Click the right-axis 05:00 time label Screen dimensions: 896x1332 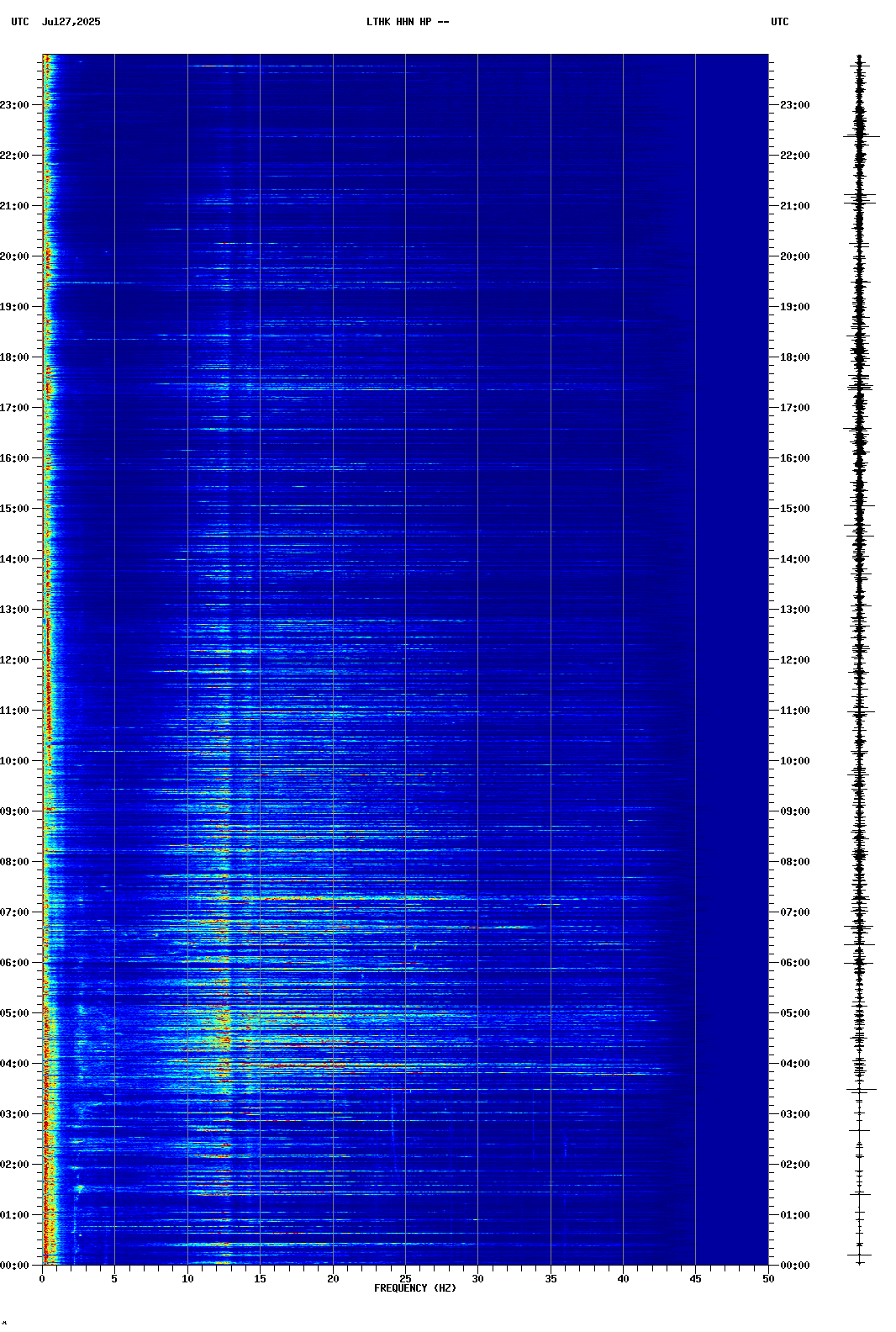(x=795, y=1013)
